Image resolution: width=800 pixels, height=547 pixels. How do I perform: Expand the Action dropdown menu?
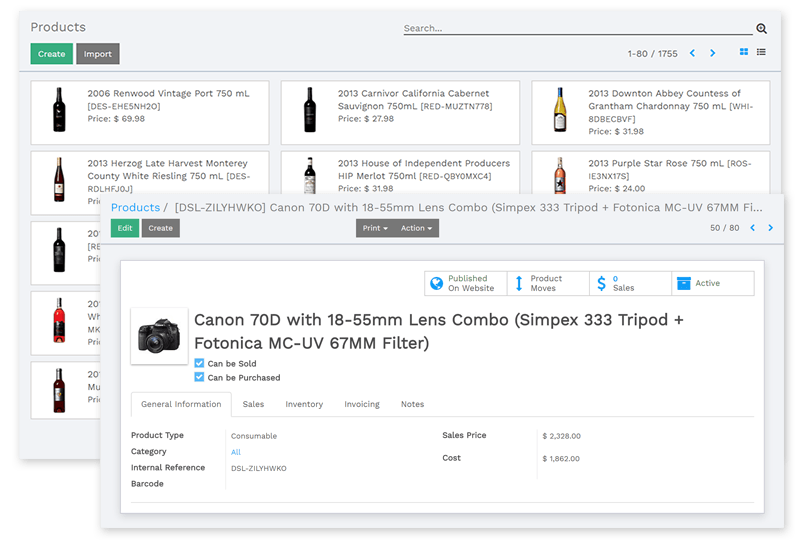416,228
